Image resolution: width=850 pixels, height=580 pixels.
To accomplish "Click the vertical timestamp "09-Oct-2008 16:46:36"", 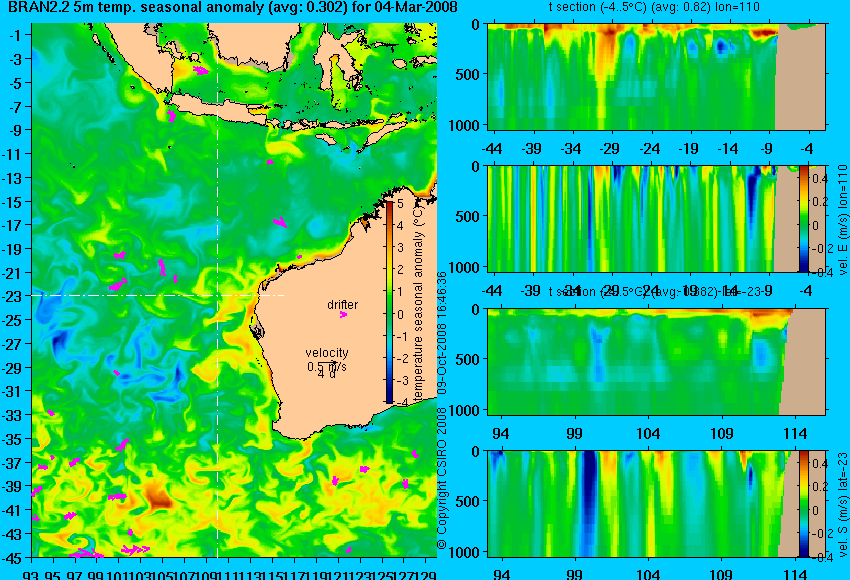I will click(442, 333).
